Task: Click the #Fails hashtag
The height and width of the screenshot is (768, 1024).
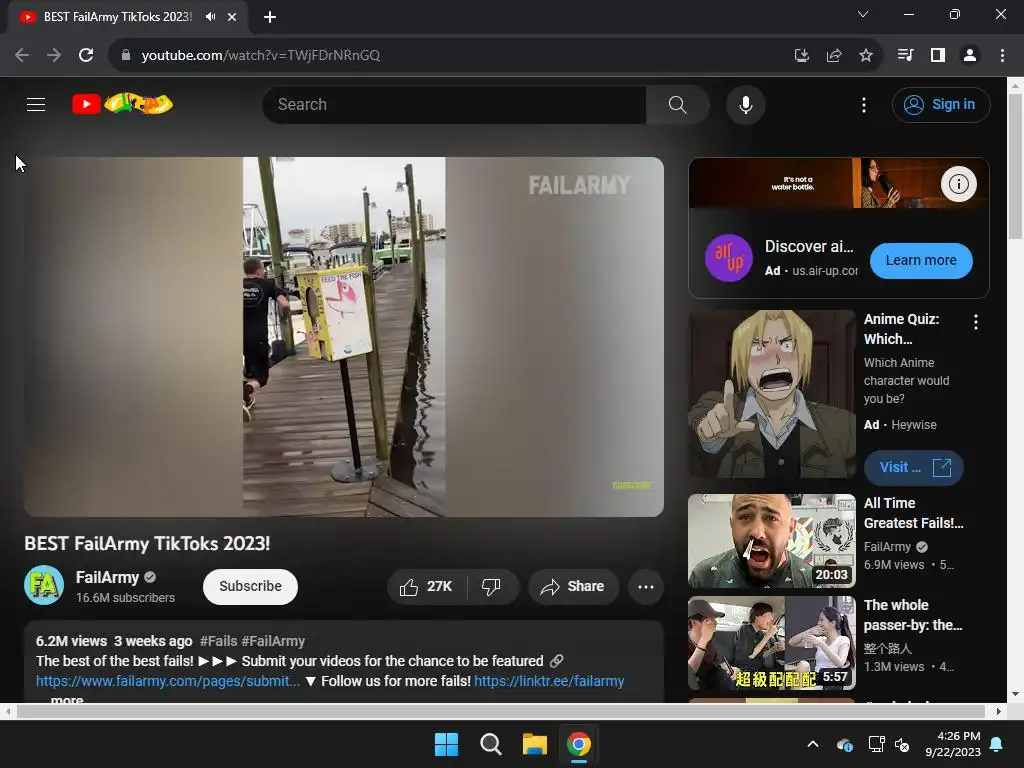Action: (x=218, y=641)
